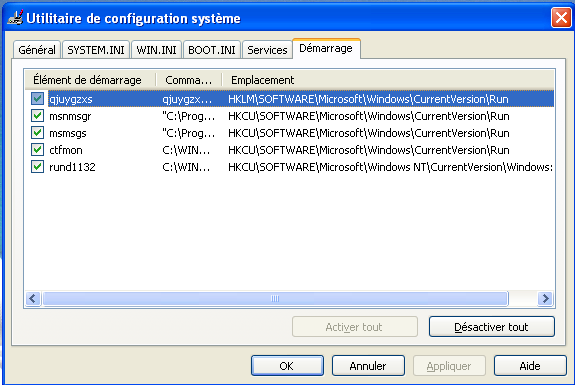The height and width of the screenshot is (386, 575).
Task: Select the qjuygzxs row name
Action: tap(71, 99)
